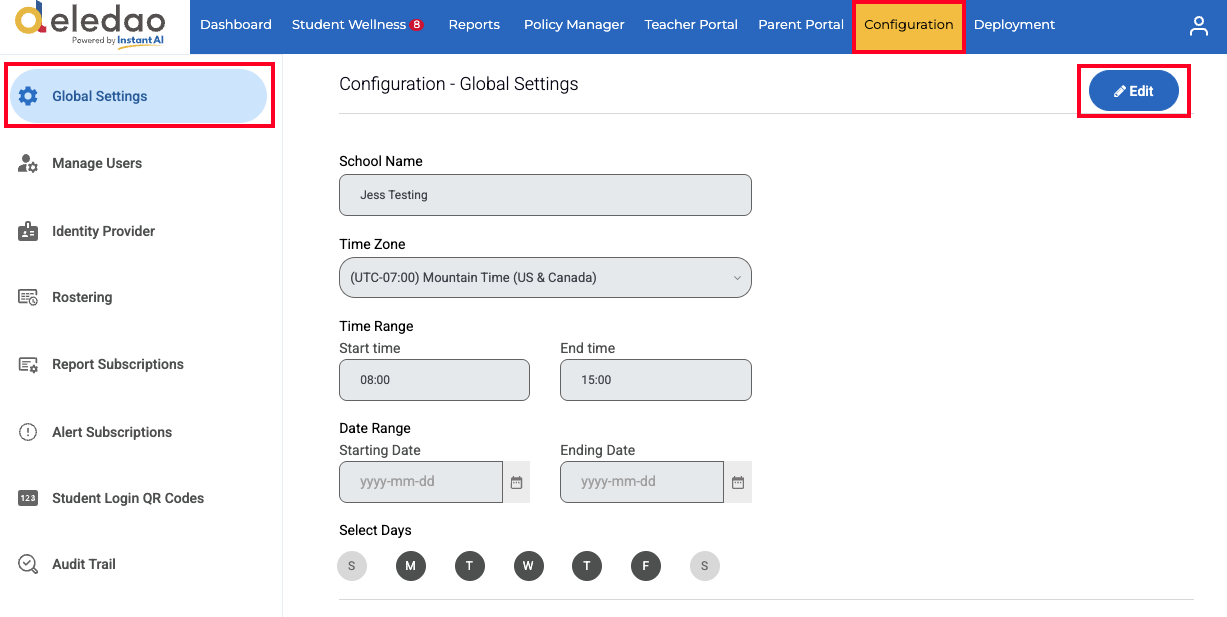Switch to the Reports tab
This screenshot has height=617, width=1227.
(474, 25)
